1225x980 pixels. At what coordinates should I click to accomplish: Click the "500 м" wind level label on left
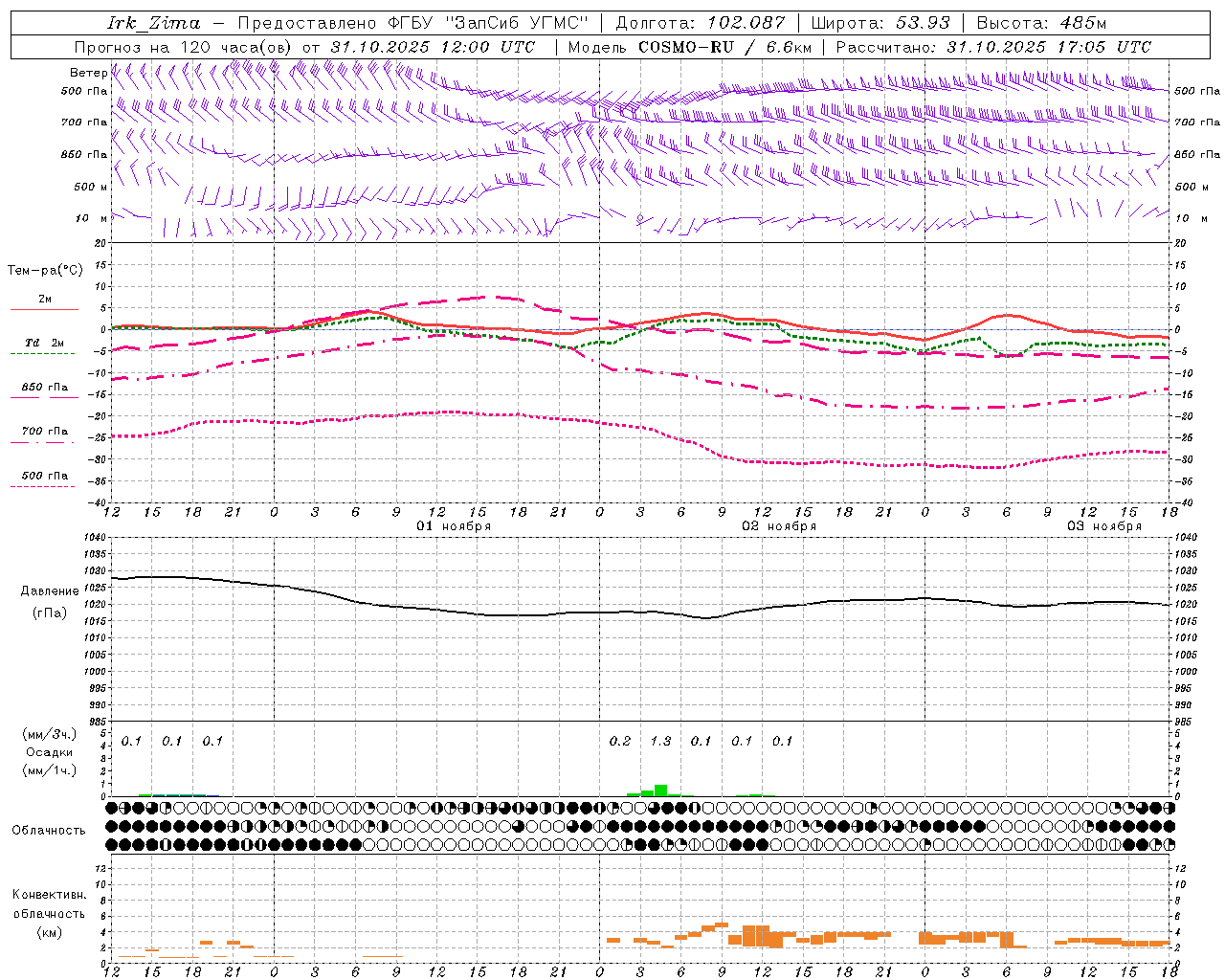(91, 187)
